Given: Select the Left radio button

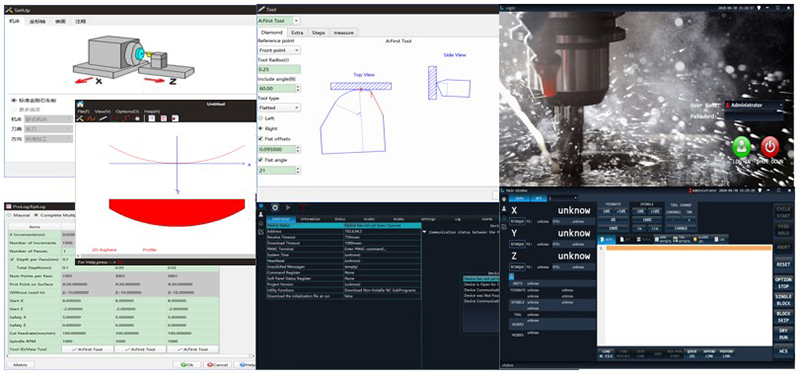Looking at the screenshot, I should point(261,118).
